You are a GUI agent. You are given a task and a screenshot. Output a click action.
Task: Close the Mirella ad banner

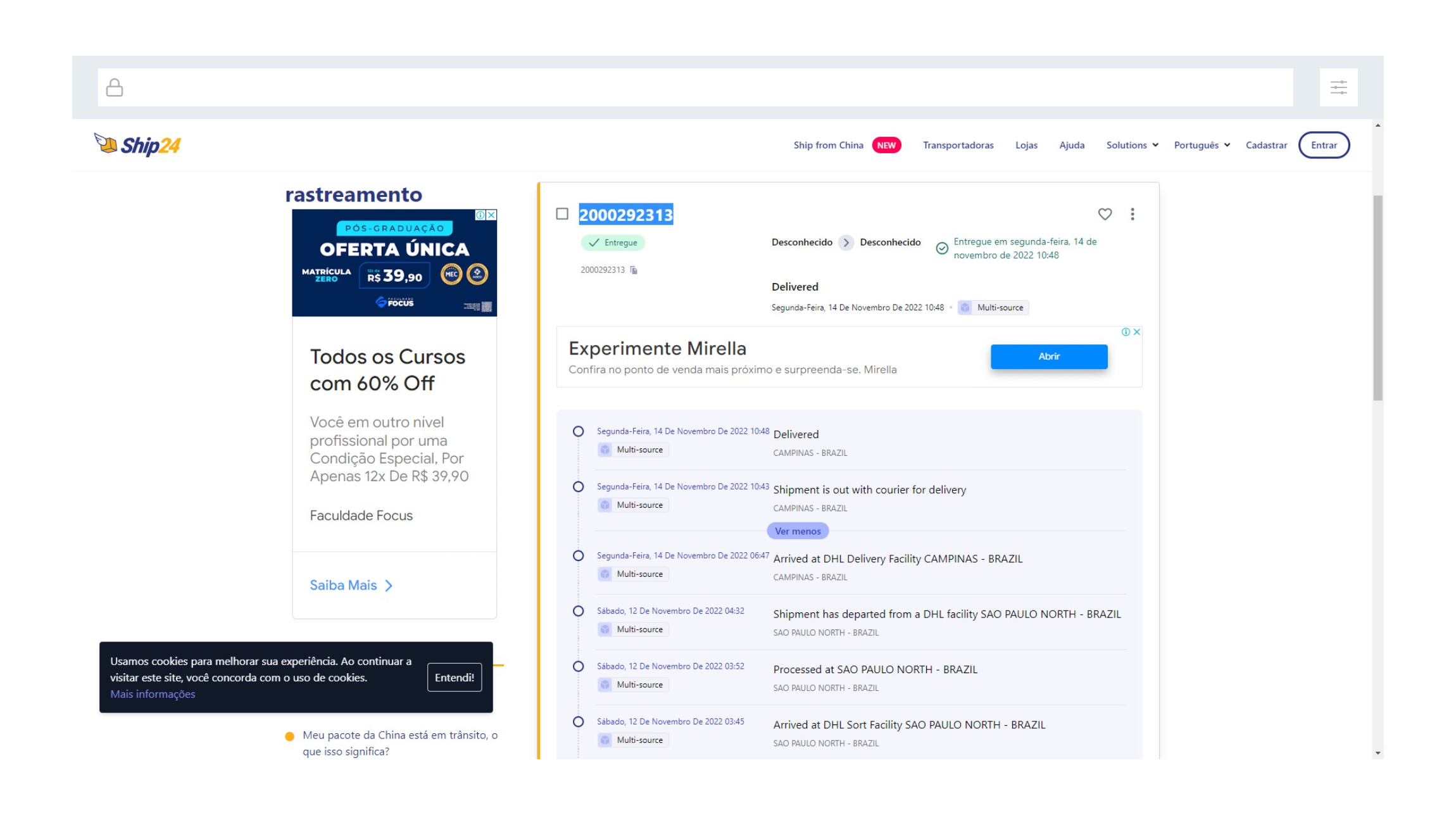pos(1137,332)
